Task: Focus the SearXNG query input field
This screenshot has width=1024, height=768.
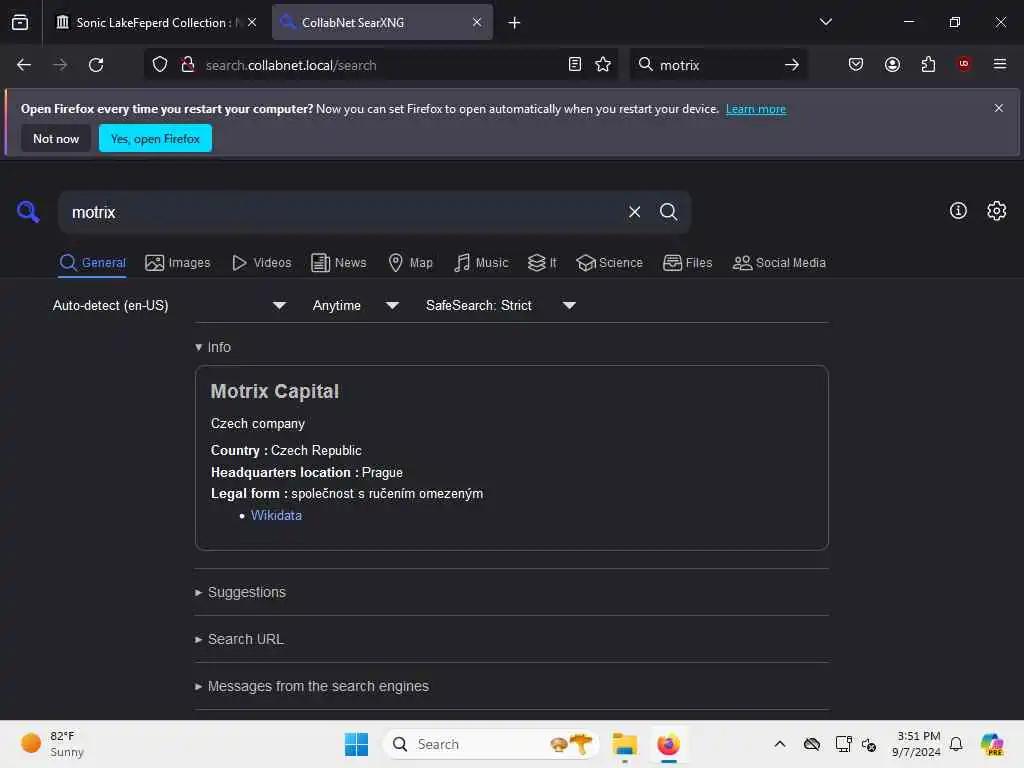Action: point(346,212)
